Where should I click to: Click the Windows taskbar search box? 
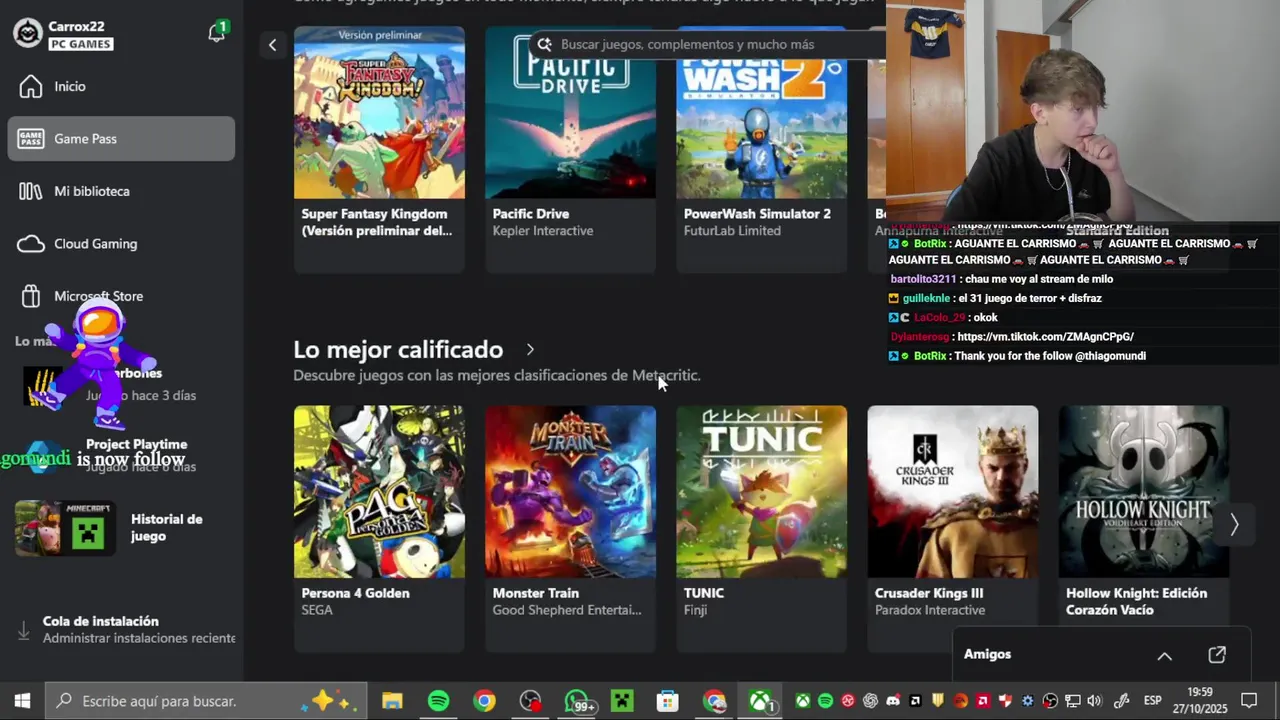pyautogui.click(x=207, y=701)
